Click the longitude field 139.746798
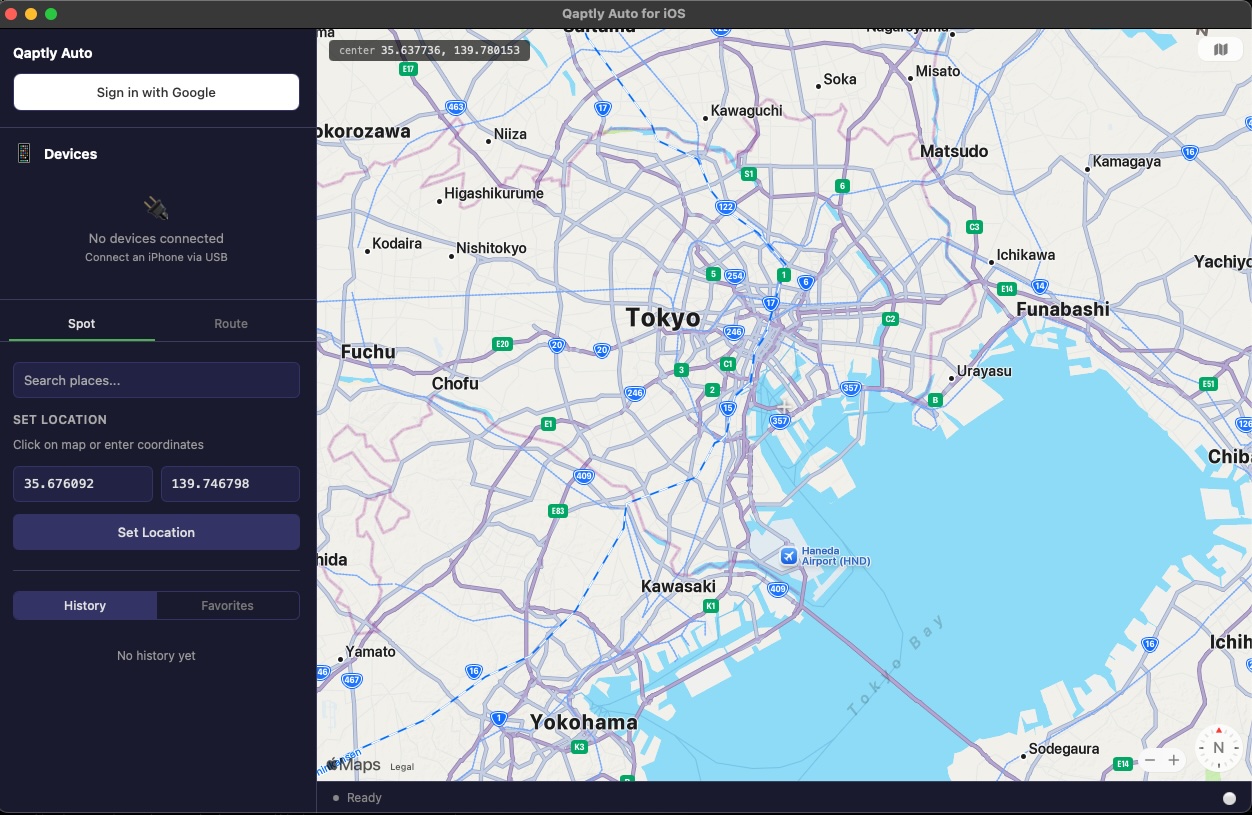 click(x=230, y=484)
